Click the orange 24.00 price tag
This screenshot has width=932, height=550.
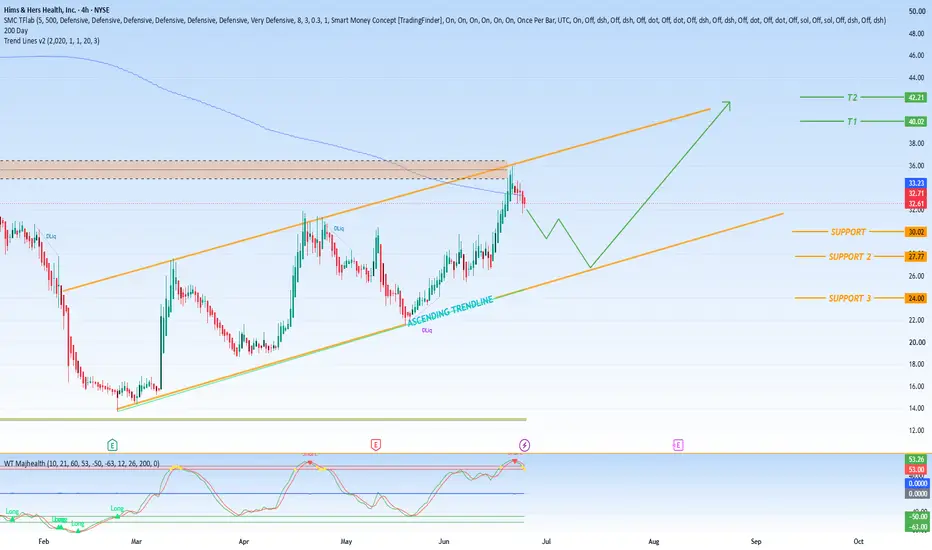pyautogui.click(x=915, y=298)
